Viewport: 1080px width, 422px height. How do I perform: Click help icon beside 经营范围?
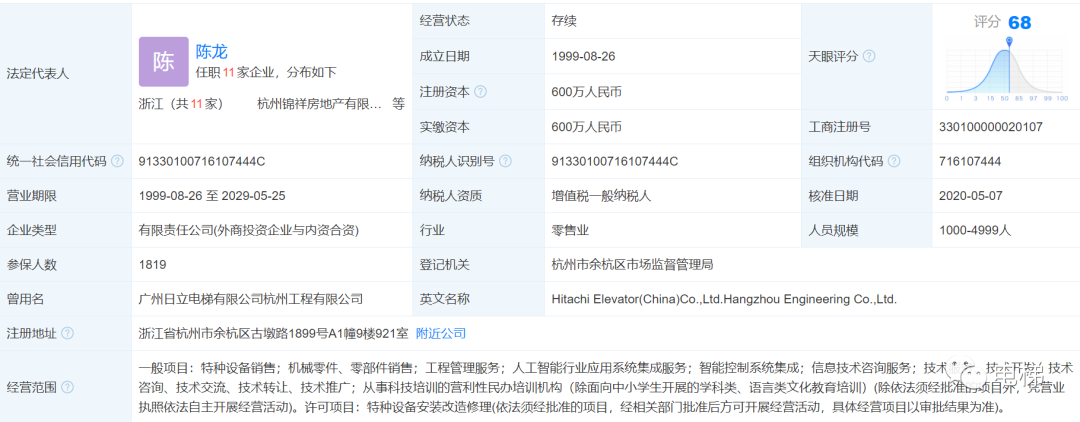(67, 387)
